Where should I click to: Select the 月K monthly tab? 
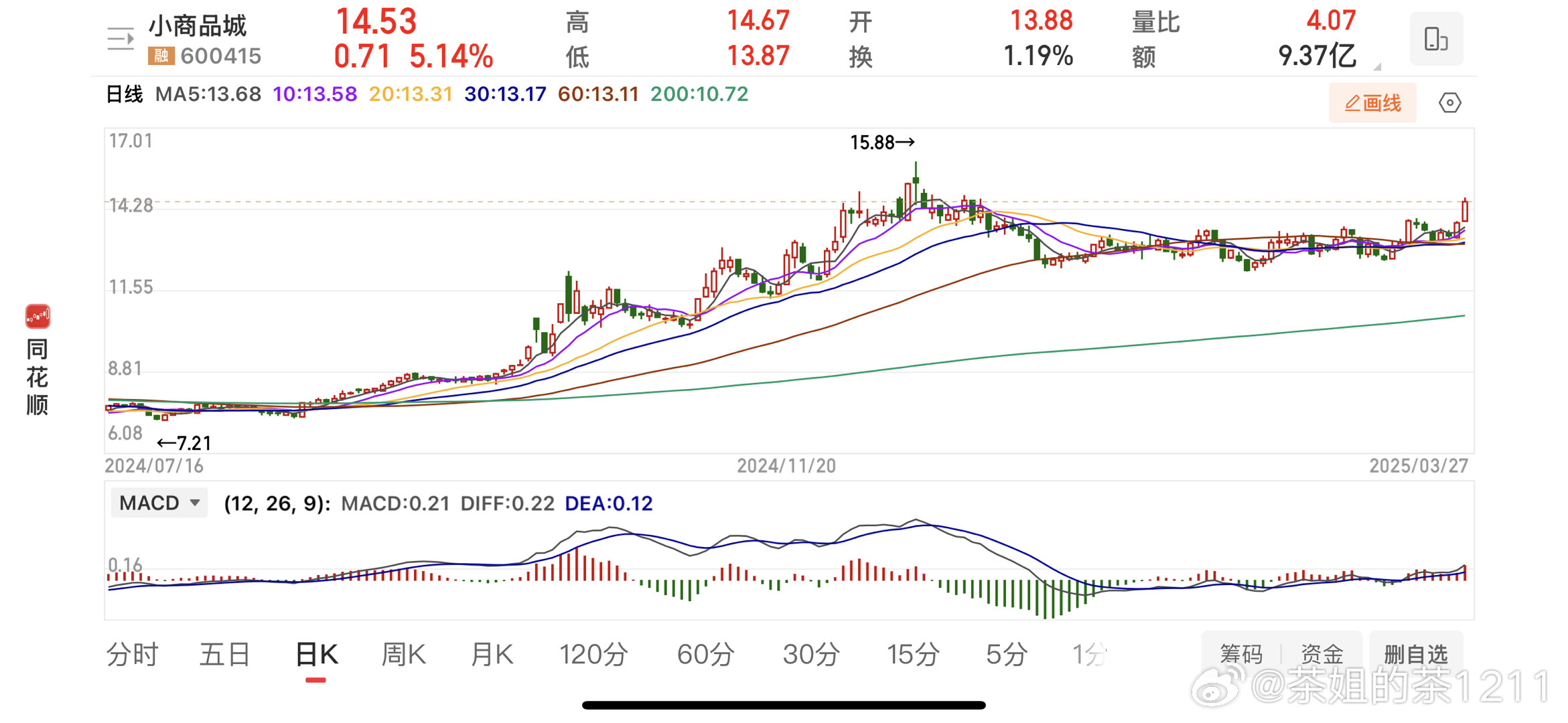point(492,654)
